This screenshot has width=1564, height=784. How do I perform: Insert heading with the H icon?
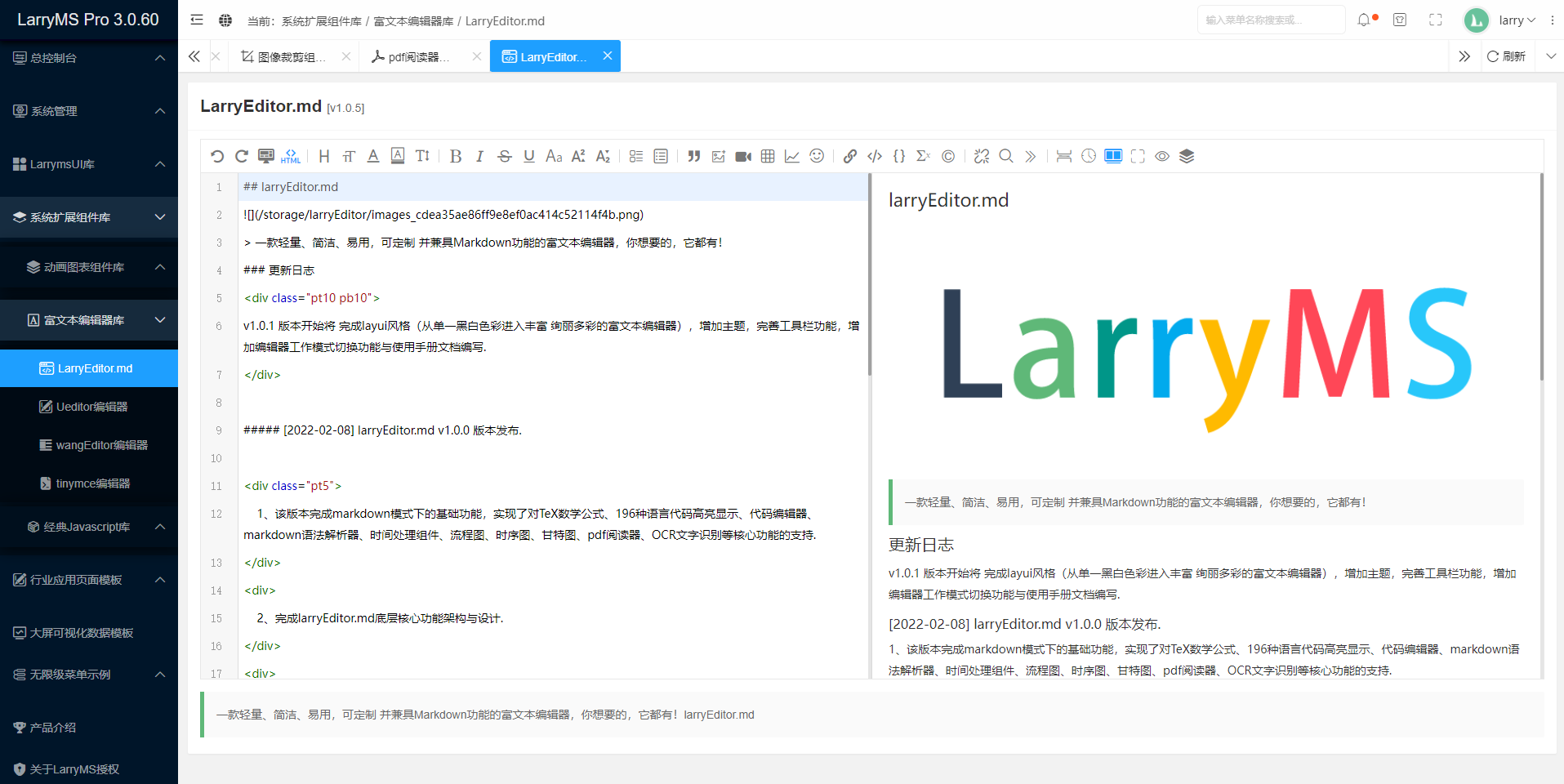coord(324,156)
